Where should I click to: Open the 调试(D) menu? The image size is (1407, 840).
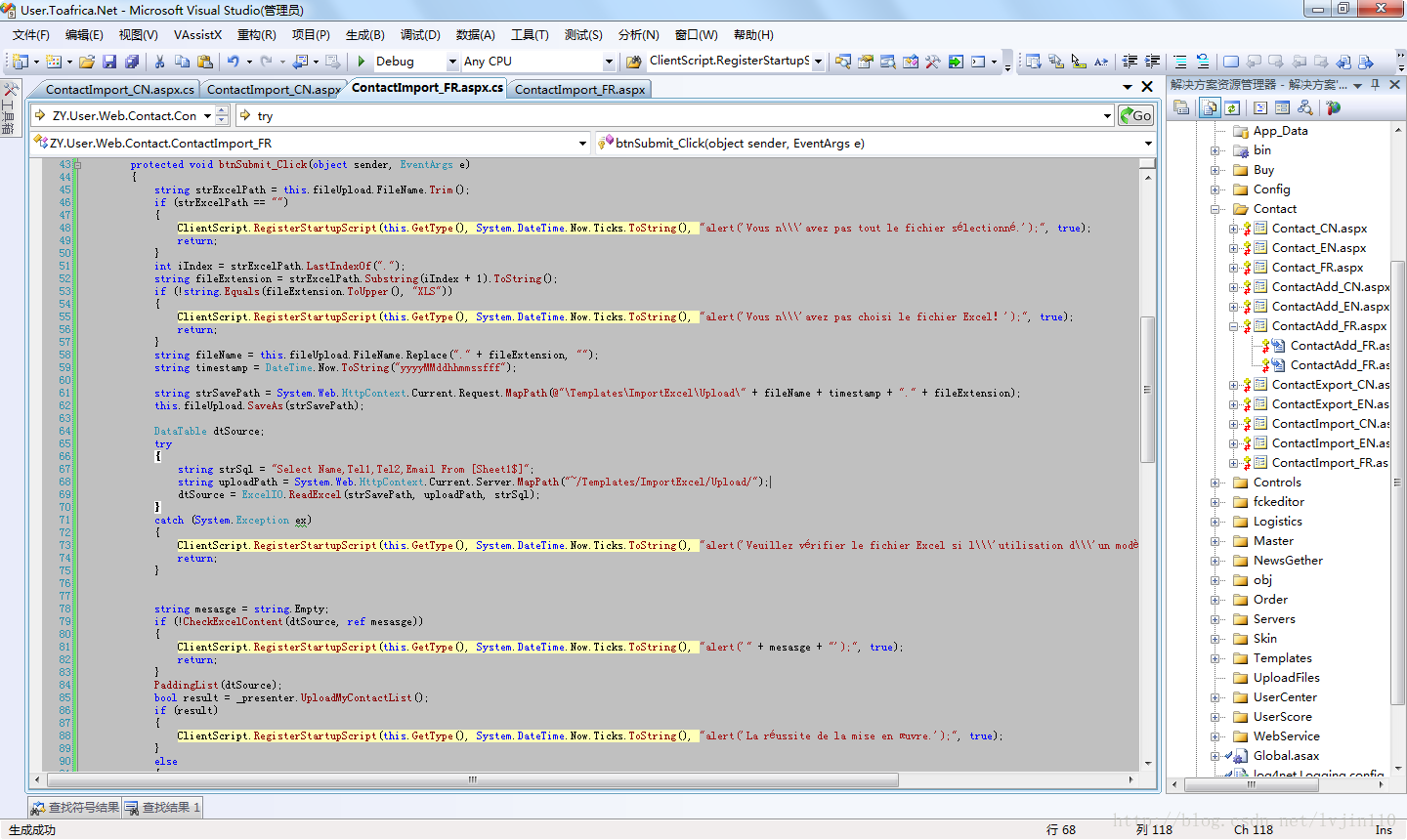point(420,35)
